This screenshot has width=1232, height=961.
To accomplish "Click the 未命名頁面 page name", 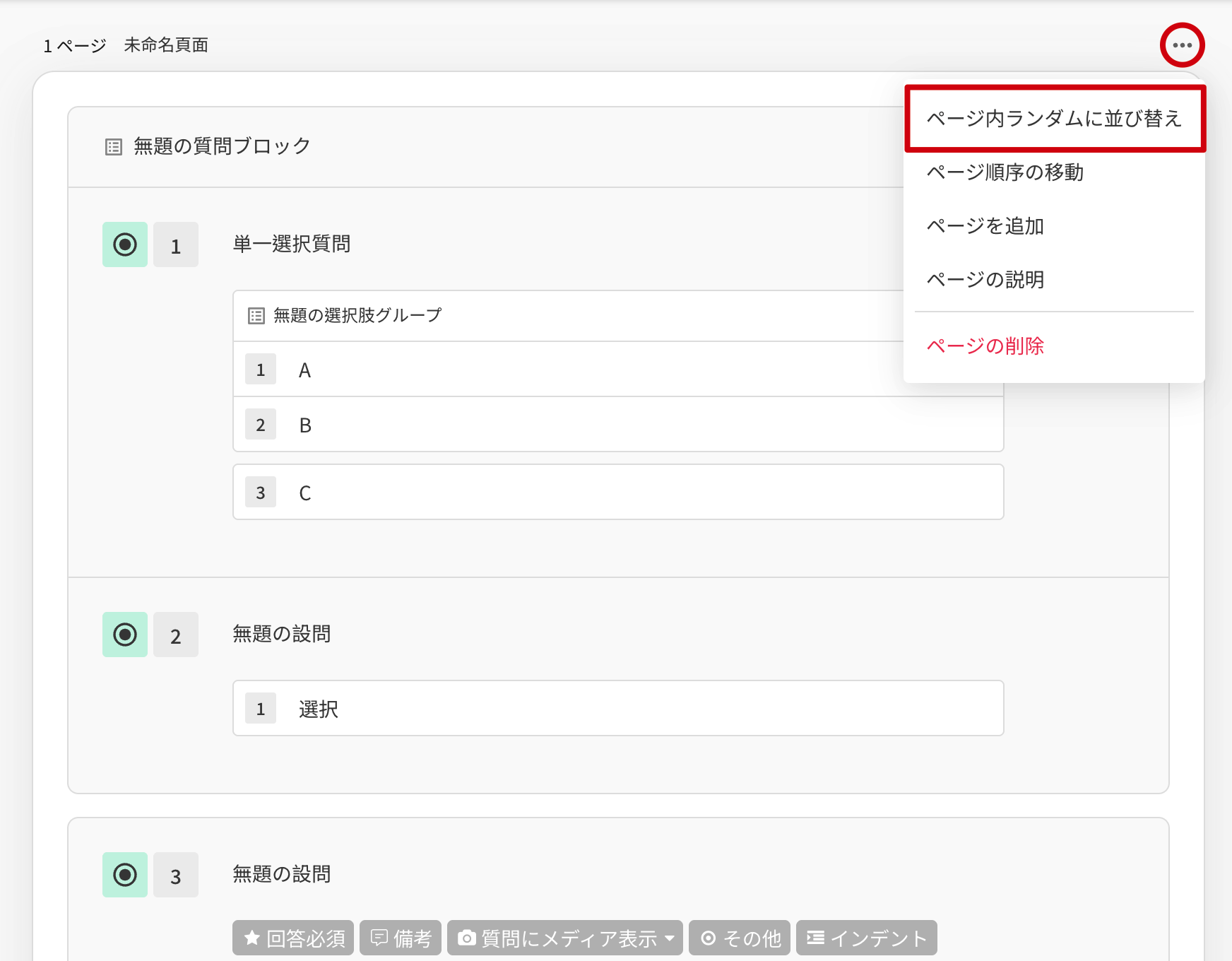I will coord(166,45).
